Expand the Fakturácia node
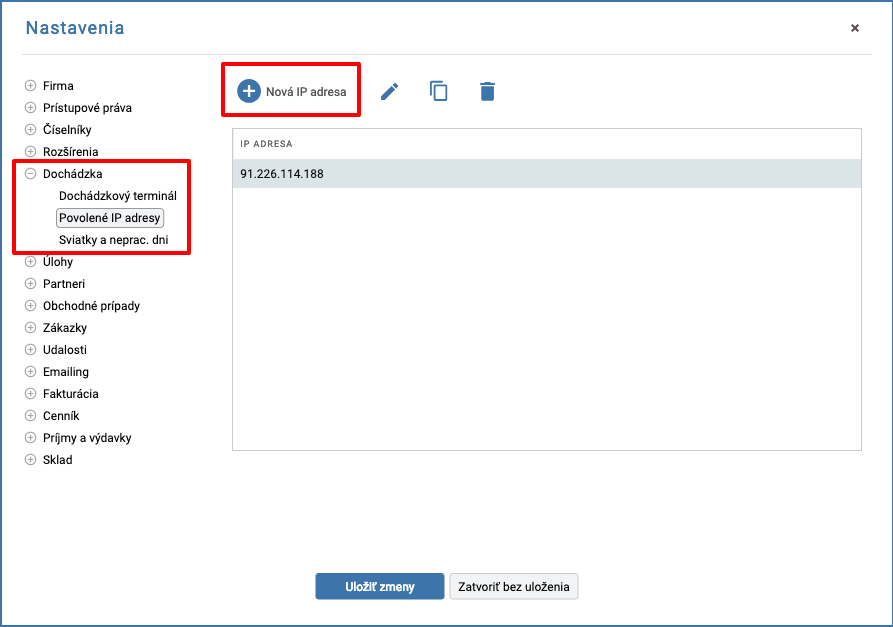The height and width of the screenshot is (627, 893). click(31, 394)
